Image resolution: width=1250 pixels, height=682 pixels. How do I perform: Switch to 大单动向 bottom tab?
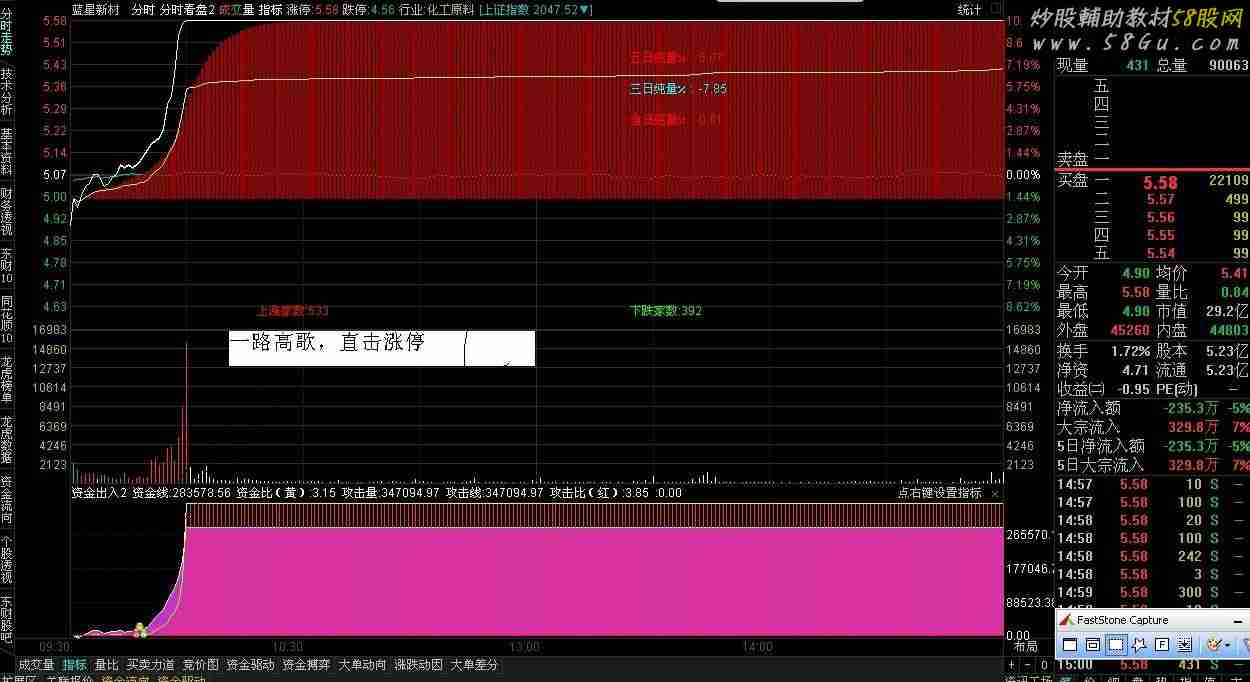click(x=362, y=664)
